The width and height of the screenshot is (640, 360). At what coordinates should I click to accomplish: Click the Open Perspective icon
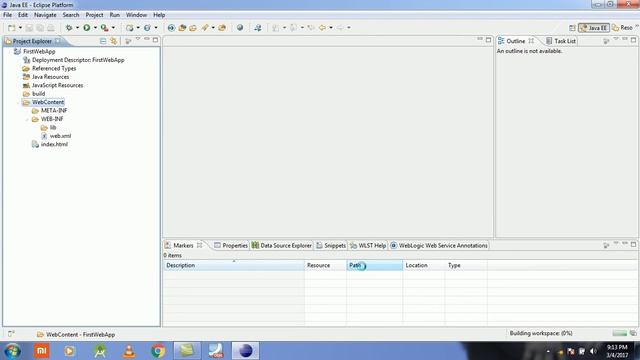tap(572, 28)
